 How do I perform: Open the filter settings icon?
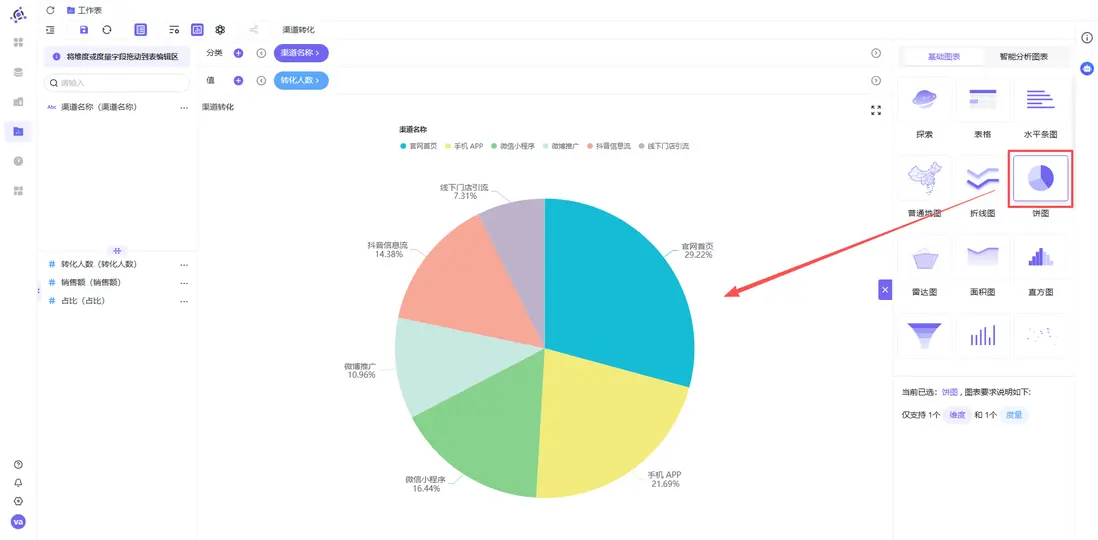coord(174,30)
